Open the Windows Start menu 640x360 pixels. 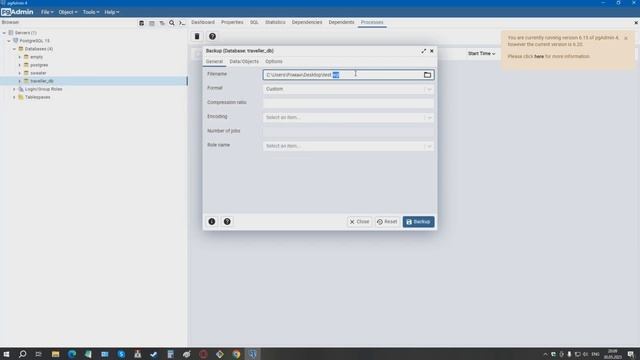[6, 354]
